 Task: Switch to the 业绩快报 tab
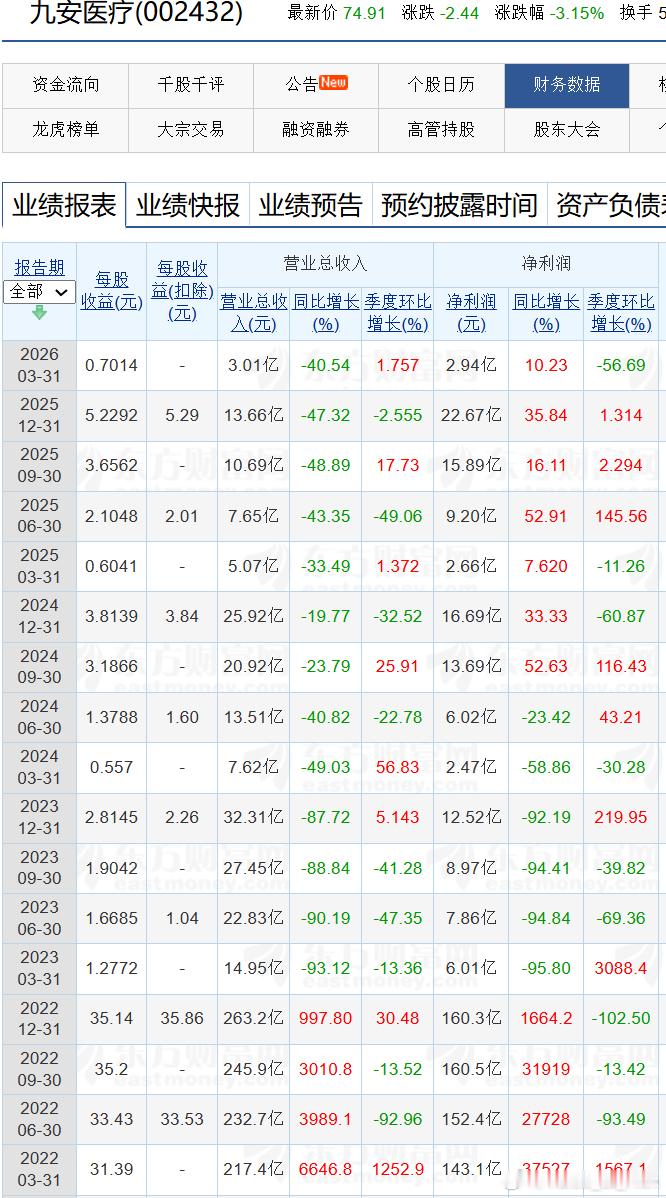[x=188, y=206]
